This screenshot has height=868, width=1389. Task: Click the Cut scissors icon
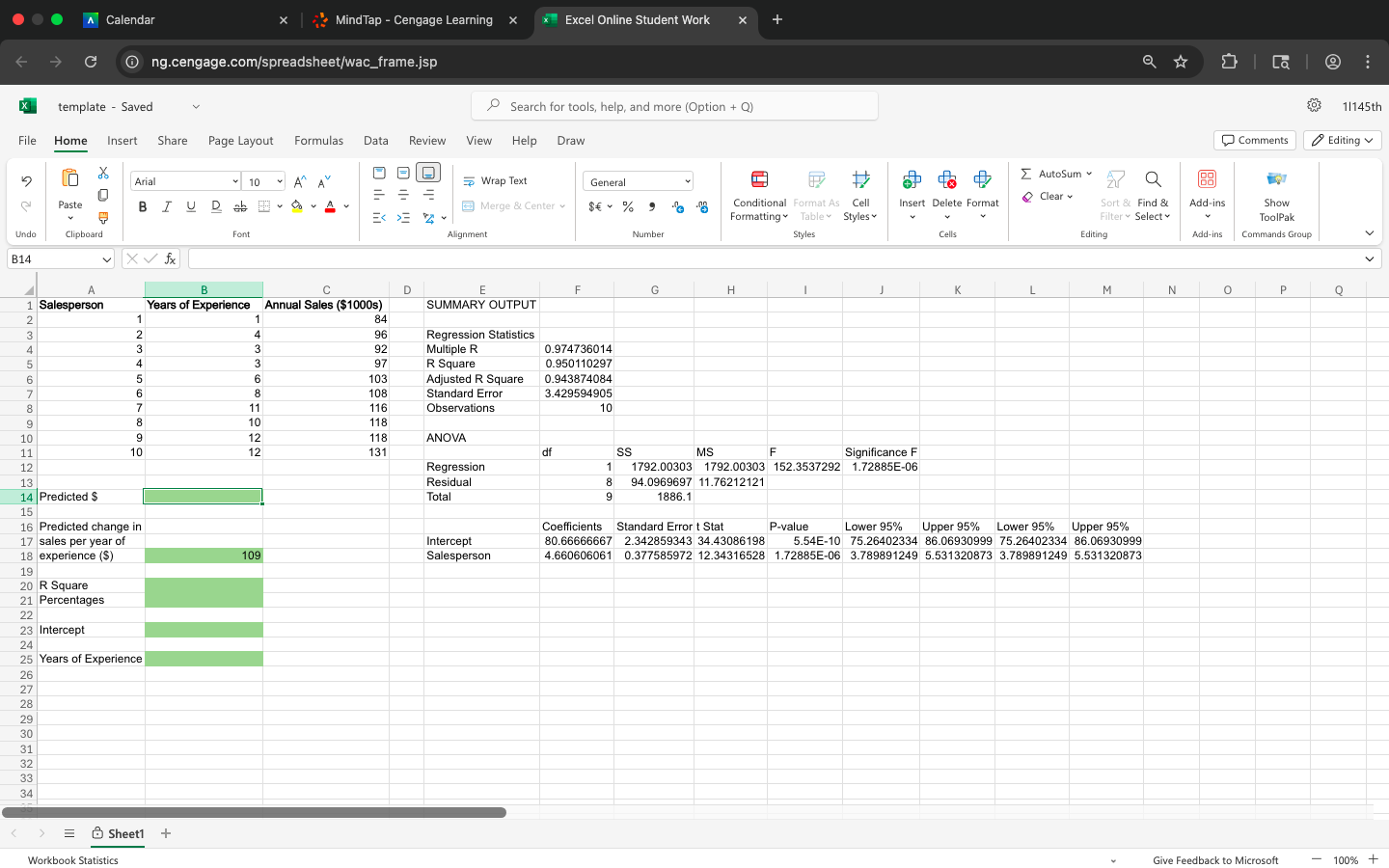tap(103, 173)
